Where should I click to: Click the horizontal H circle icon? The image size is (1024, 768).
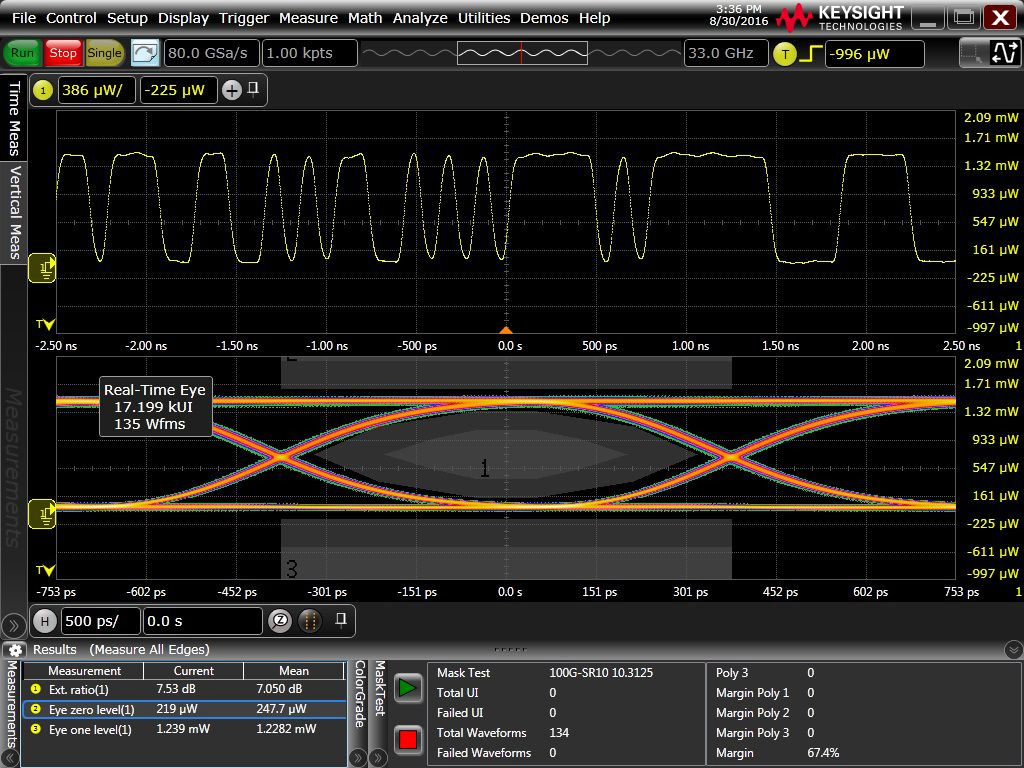44,621
